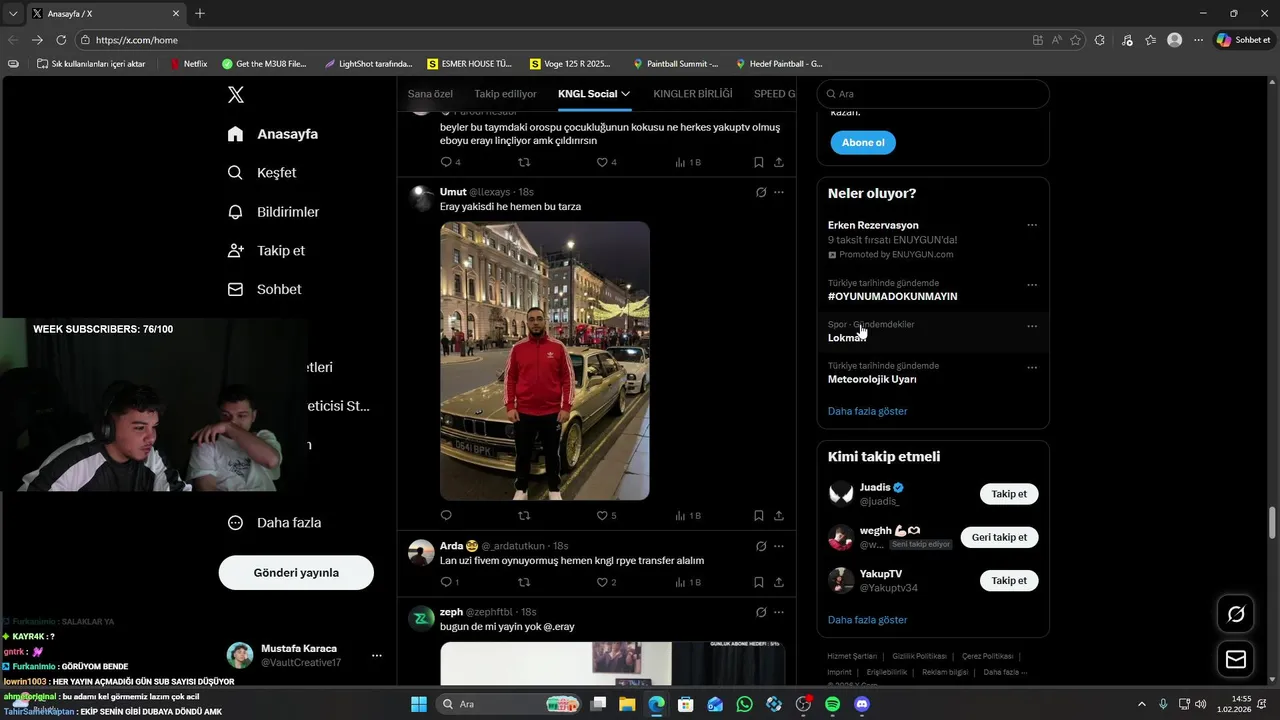Reply to Arda's post

[x=450, y=582]
